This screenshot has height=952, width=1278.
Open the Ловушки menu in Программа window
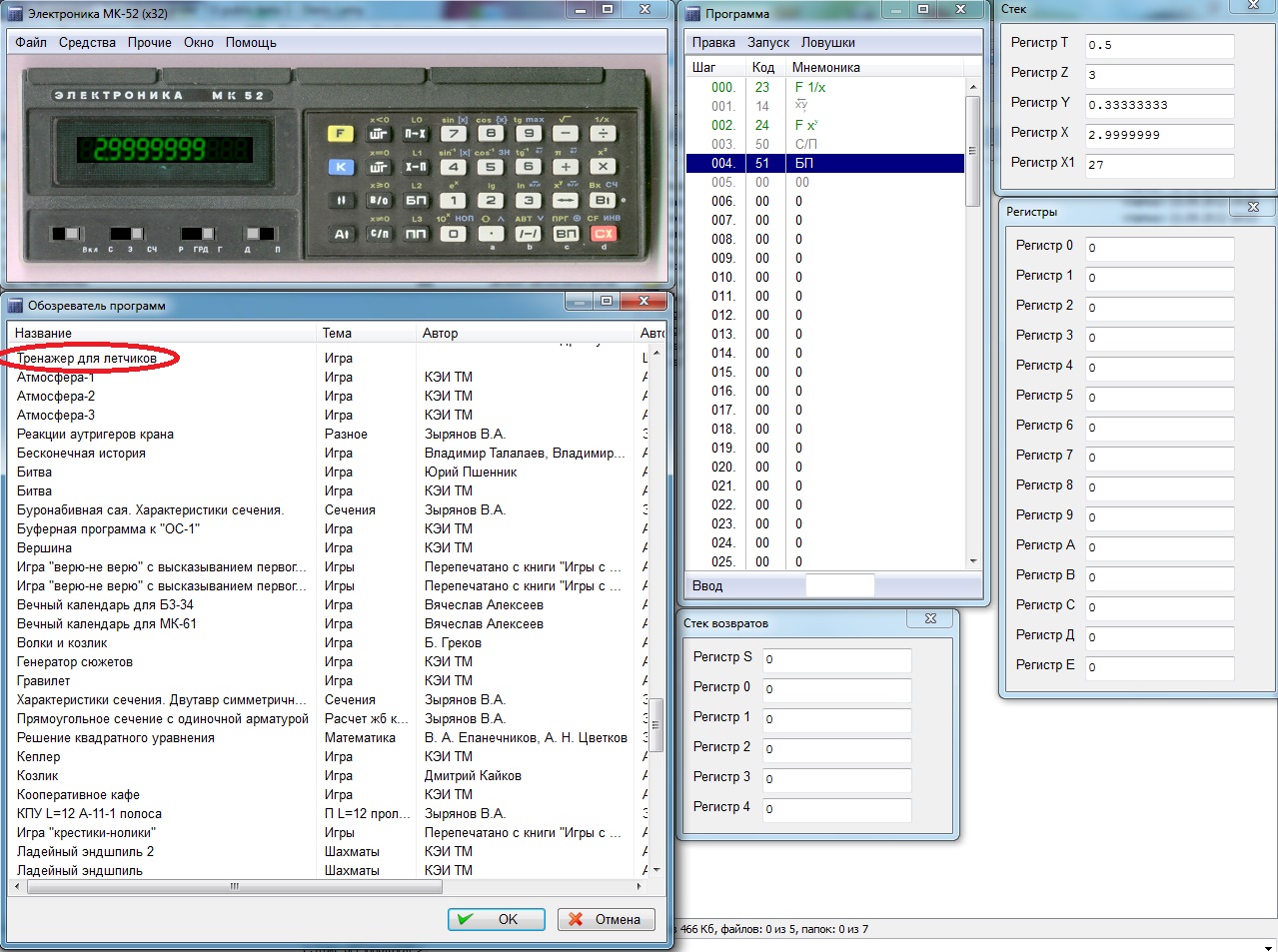828,42
